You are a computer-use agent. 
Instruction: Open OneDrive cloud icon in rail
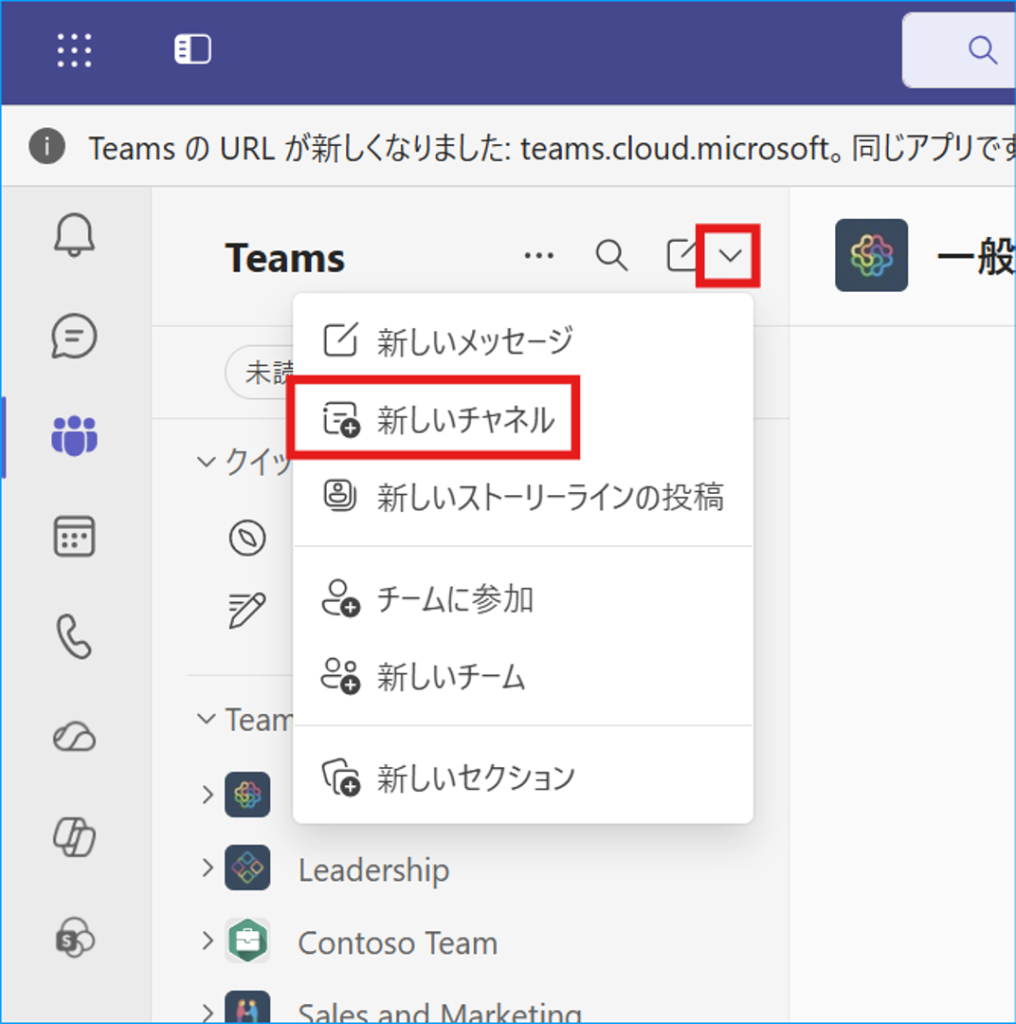point(74,737)
